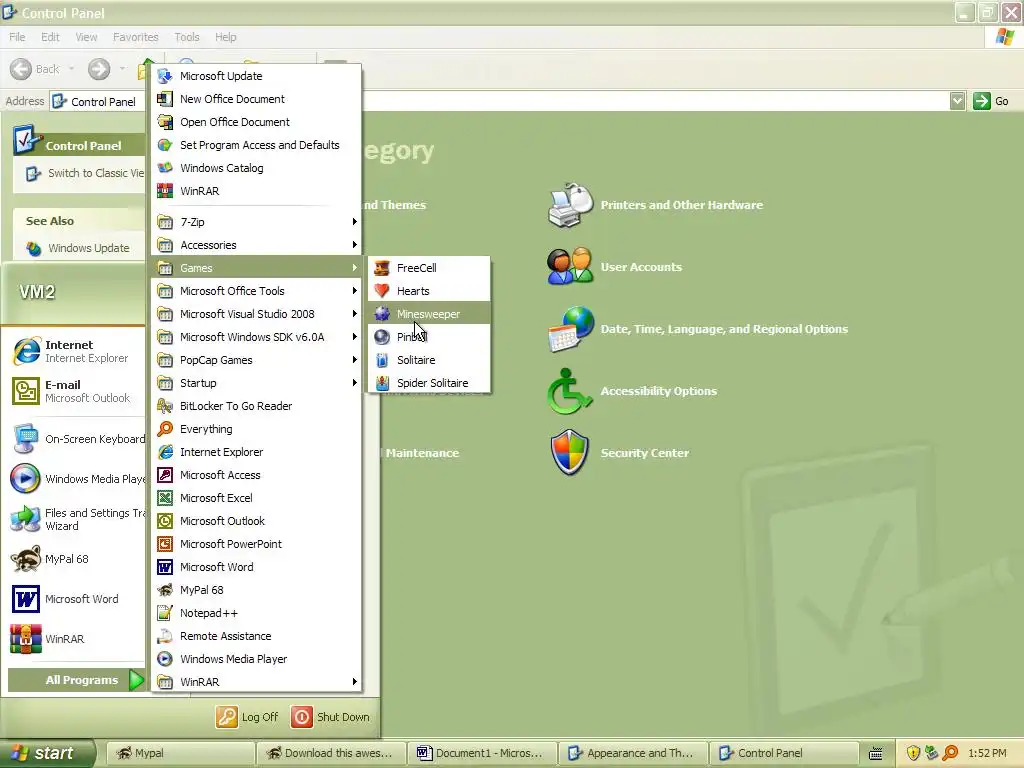Screen dimensions: 1024x768
Task: Click the Windows Media Player icon in All Programs
Action: tap(165, 659)
